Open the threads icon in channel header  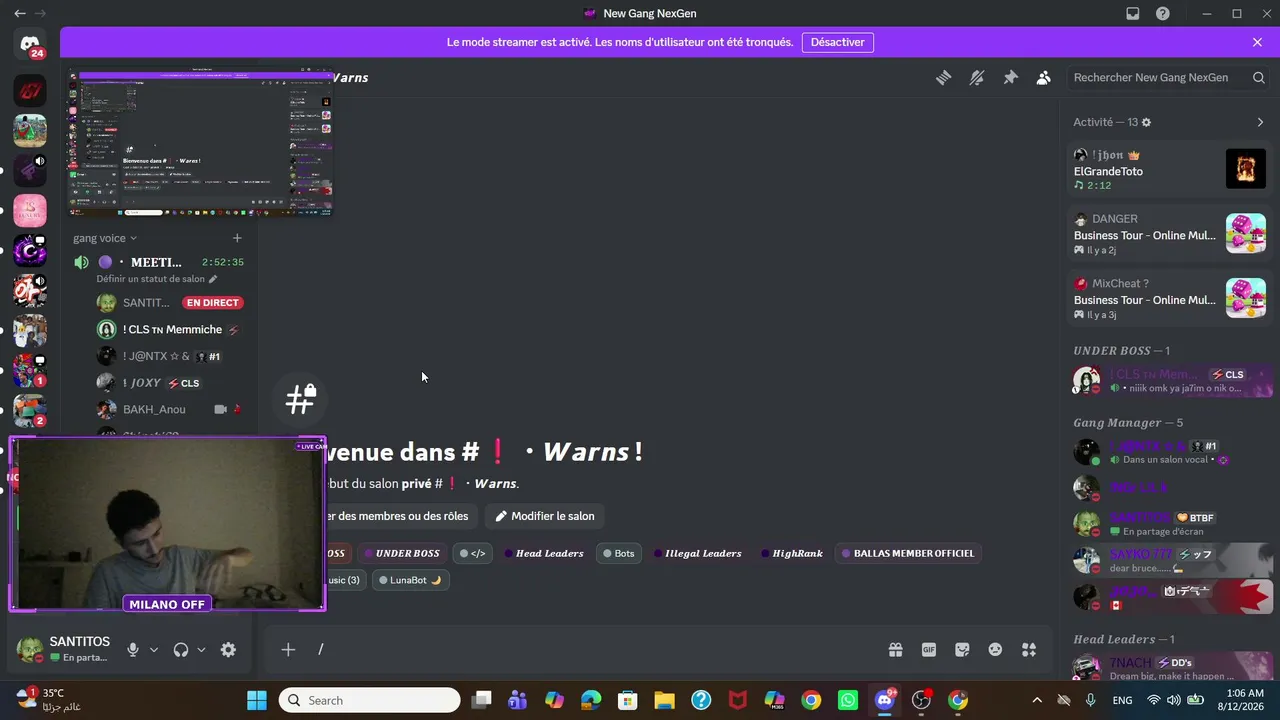[x=943, y=78]
